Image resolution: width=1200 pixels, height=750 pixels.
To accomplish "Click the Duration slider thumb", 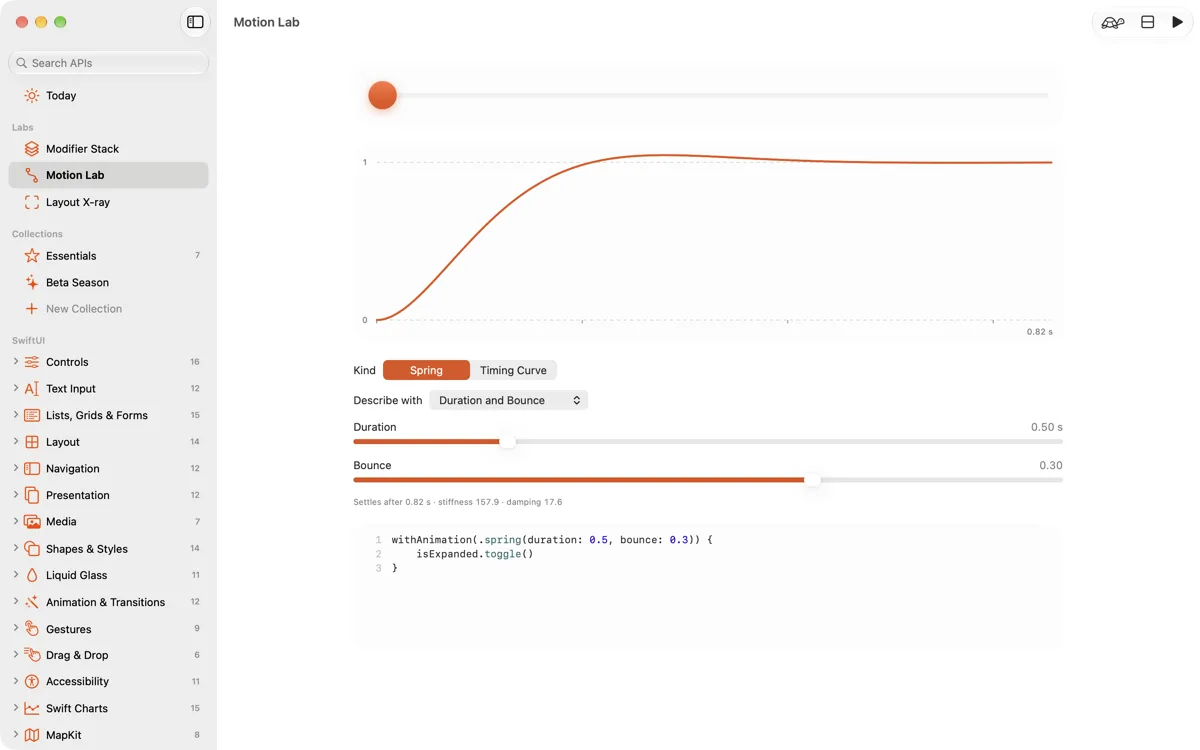I will point(507,441).
